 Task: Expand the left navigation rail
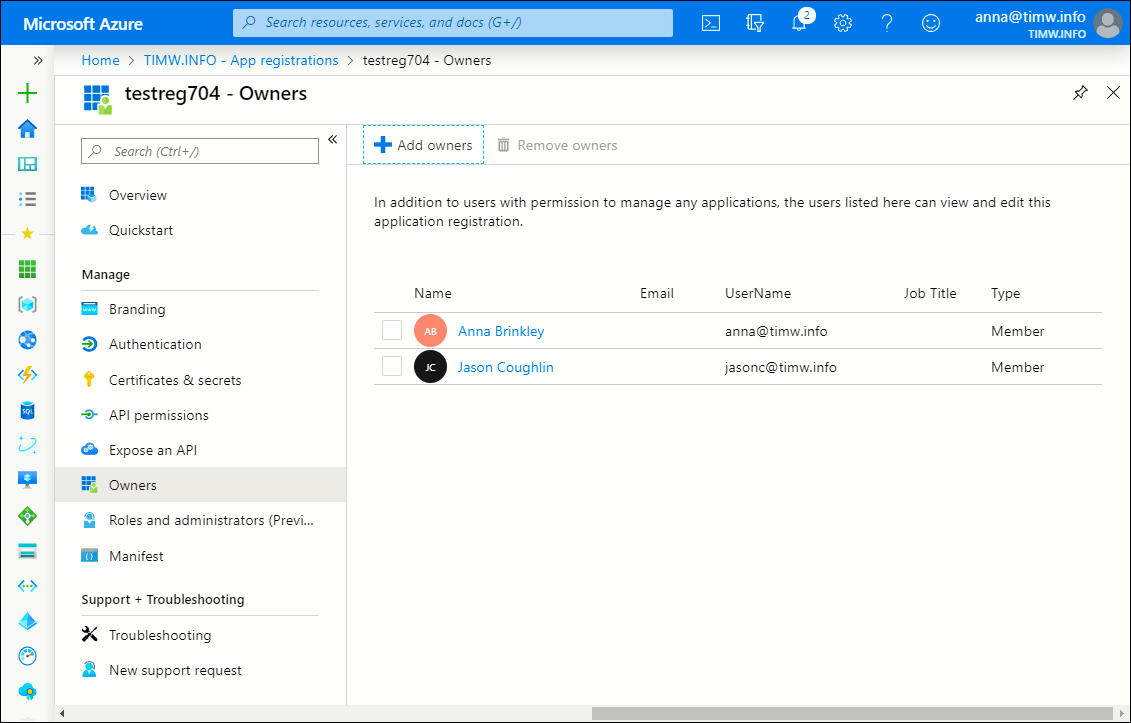tap(38, 60)
